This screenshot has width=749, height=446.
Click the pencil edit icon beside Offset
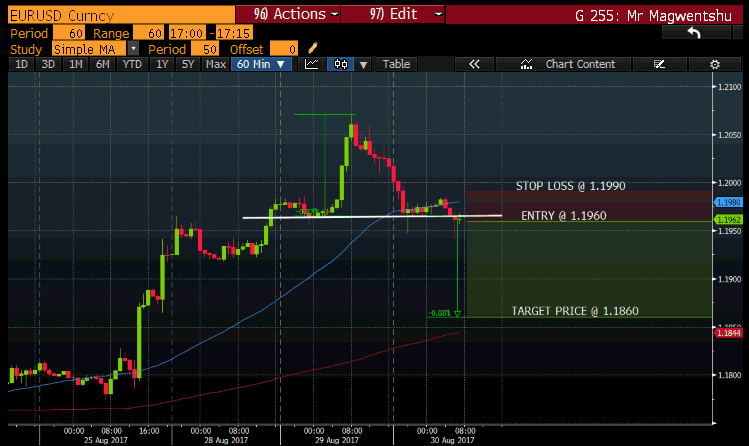(x=313, y=48)
